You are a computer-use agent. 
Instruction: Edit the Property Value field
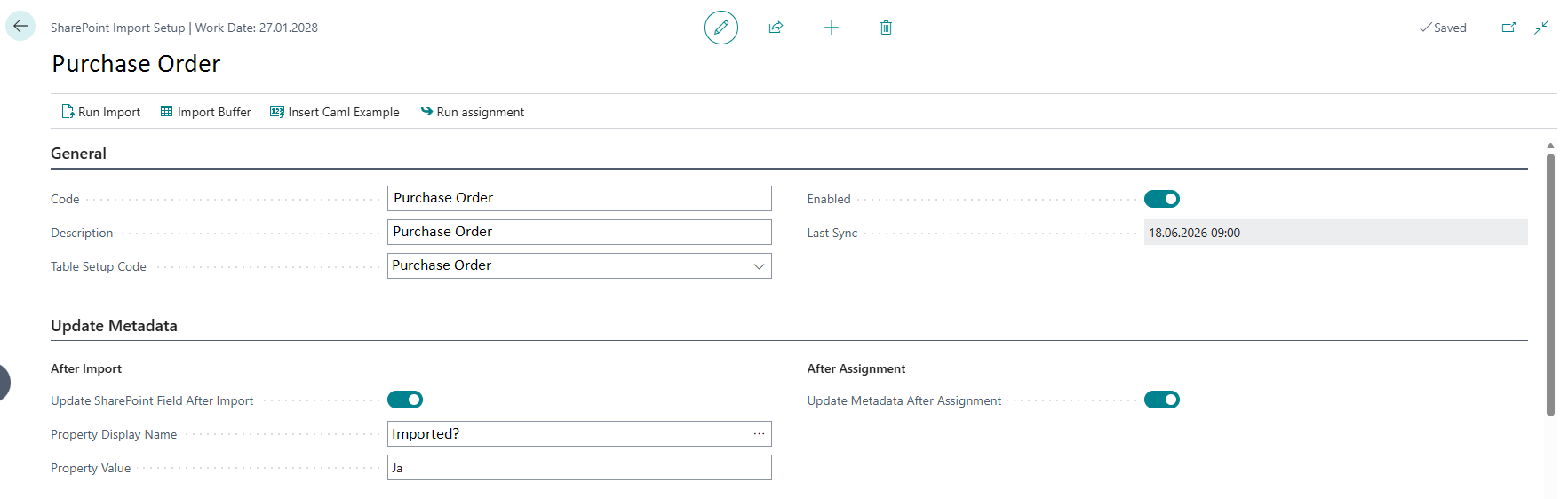pos(579,468)
